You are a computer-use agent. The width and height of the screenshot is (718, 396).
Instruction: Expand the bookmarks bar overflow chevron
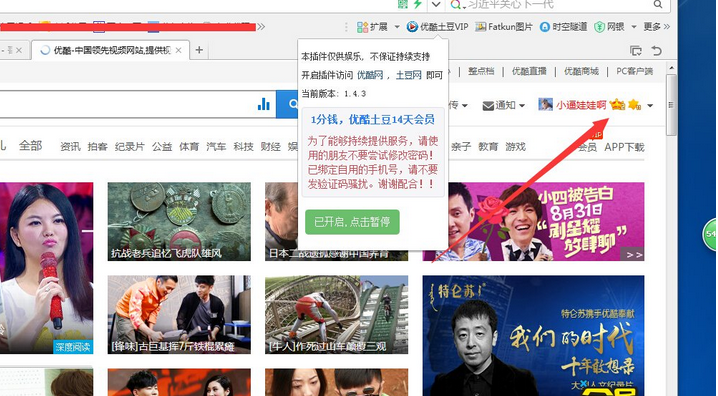(x=261, y=27)
